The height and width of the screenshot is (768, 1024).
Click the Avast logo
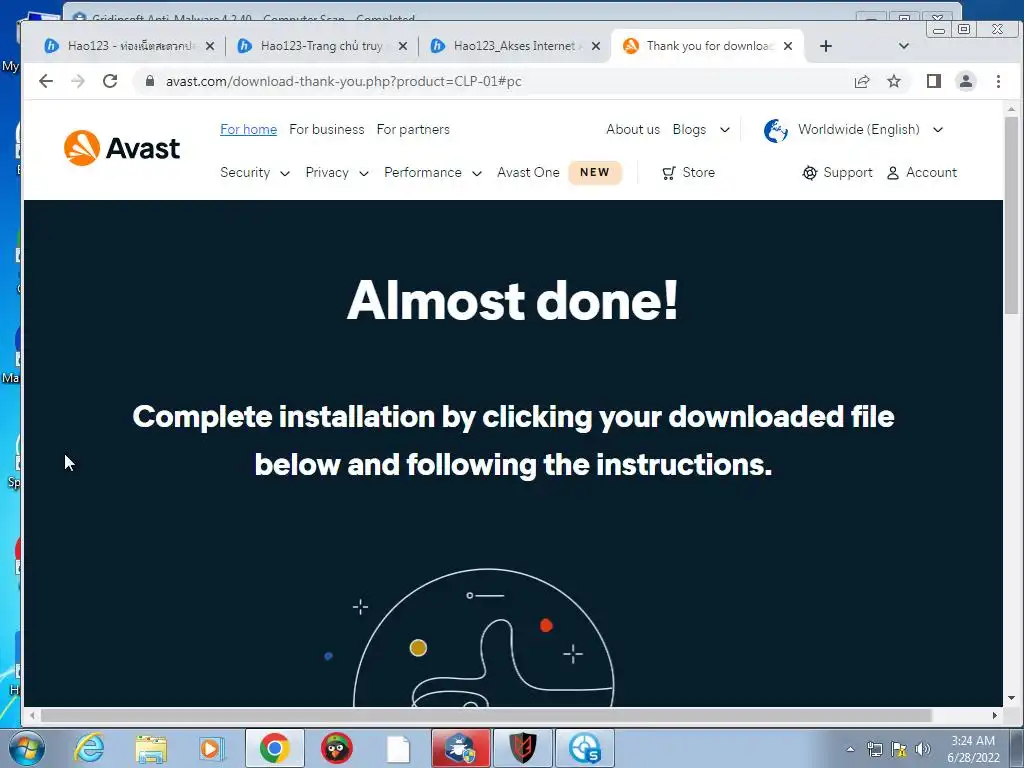(x=121, y=148)
